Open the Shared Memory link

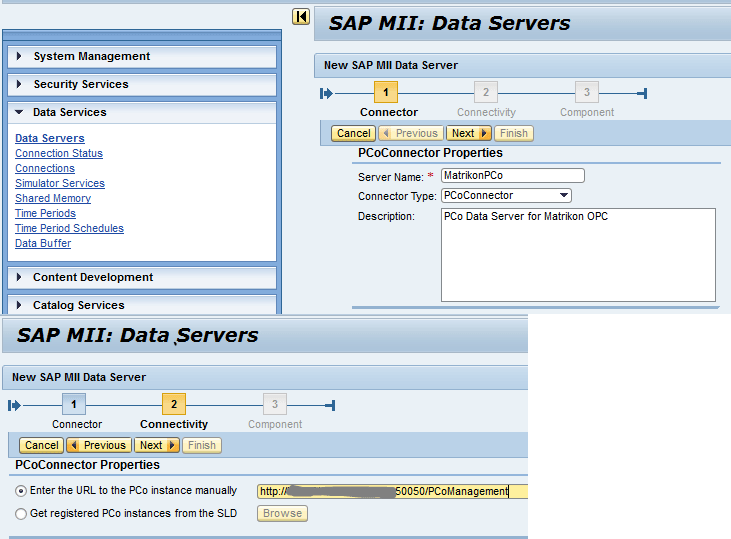[53, 199]
